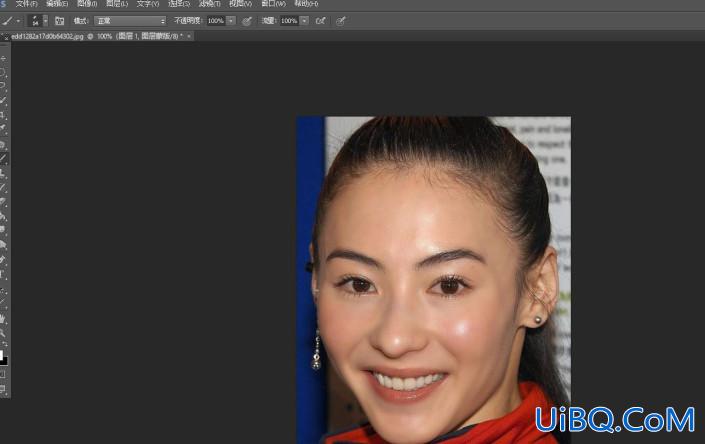The height and width of the screenshot is (444, 705).
Task: Select the Pen tool
Action: (x=3, y=259)
